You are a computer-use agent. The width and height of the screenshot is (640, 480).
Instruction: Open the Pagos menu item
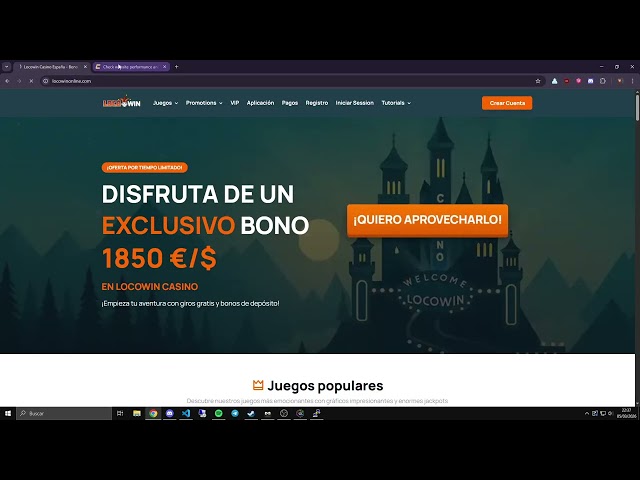[290, 103]
